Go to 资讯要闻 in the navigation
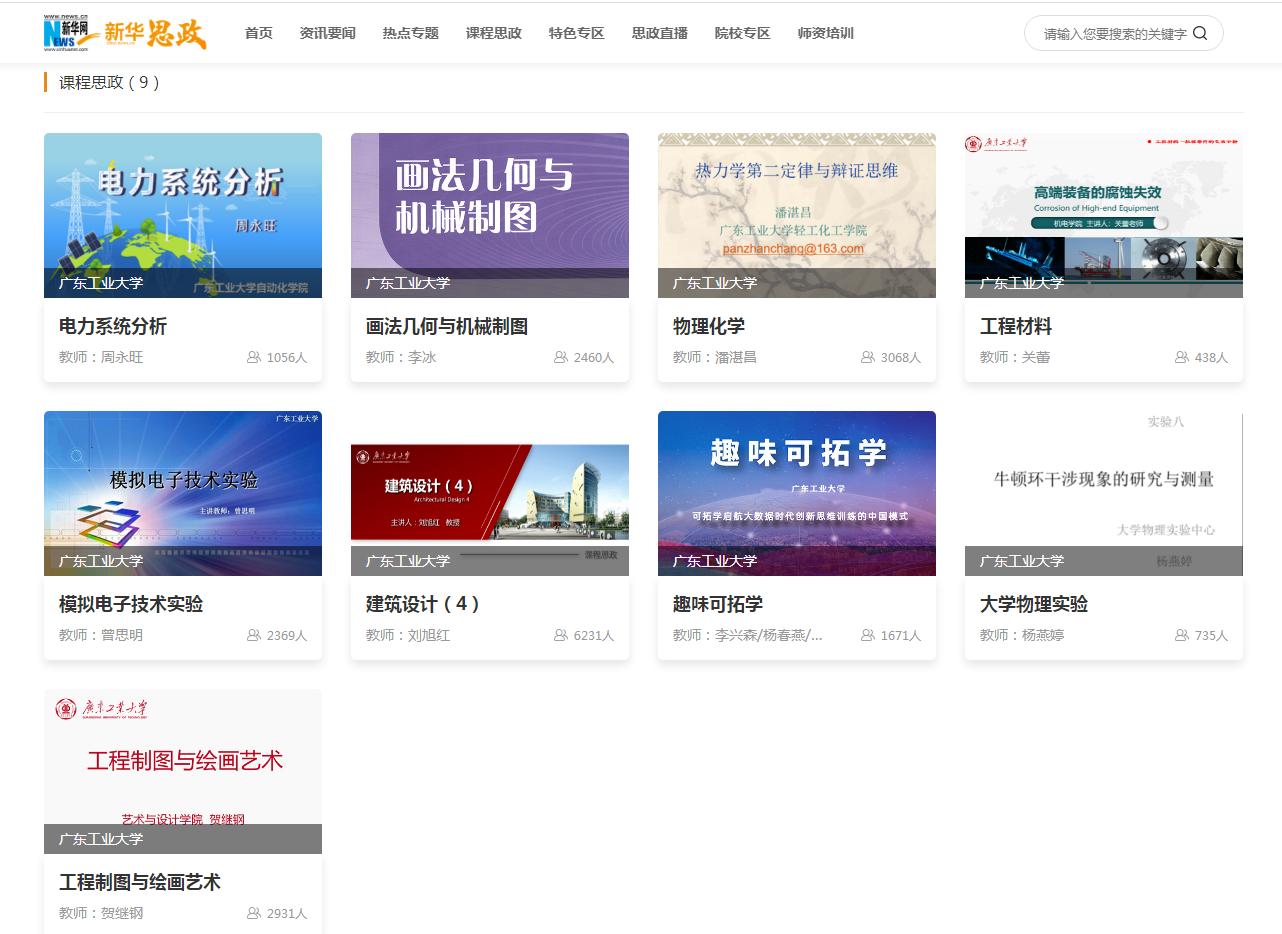The width and height of the screenshot is (1282, 934). pos(327,33)
